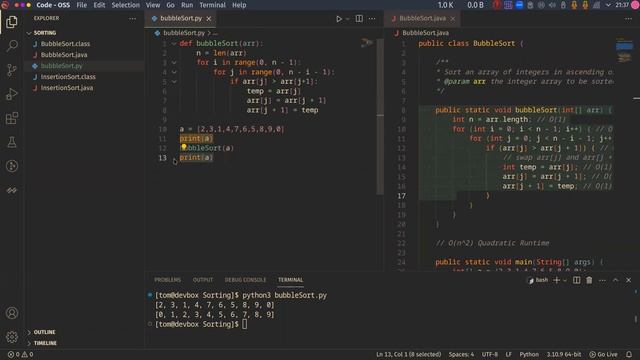Screen dimensions: 640x360
Task: Open the Extensions view
Action: coord(12,118)
